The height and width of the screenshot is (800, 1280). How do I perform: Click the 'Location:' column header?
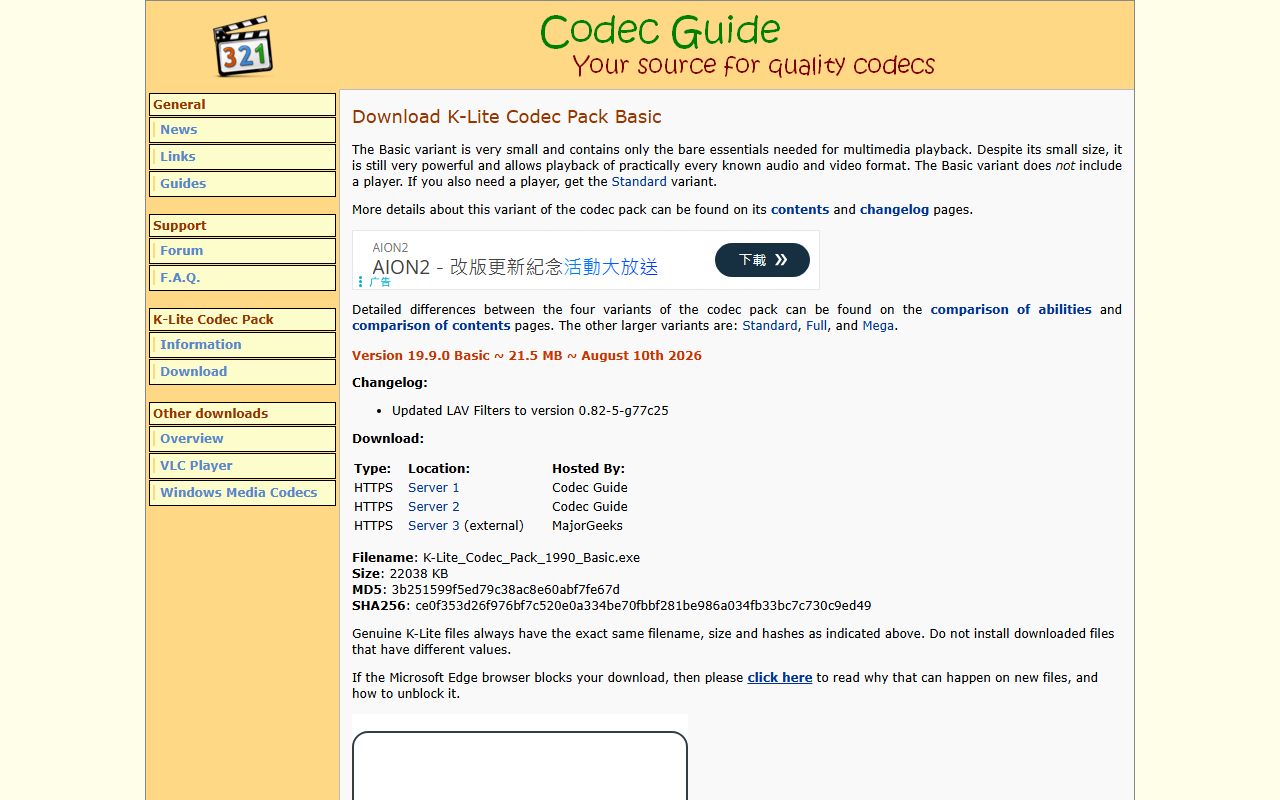point(439,469)
